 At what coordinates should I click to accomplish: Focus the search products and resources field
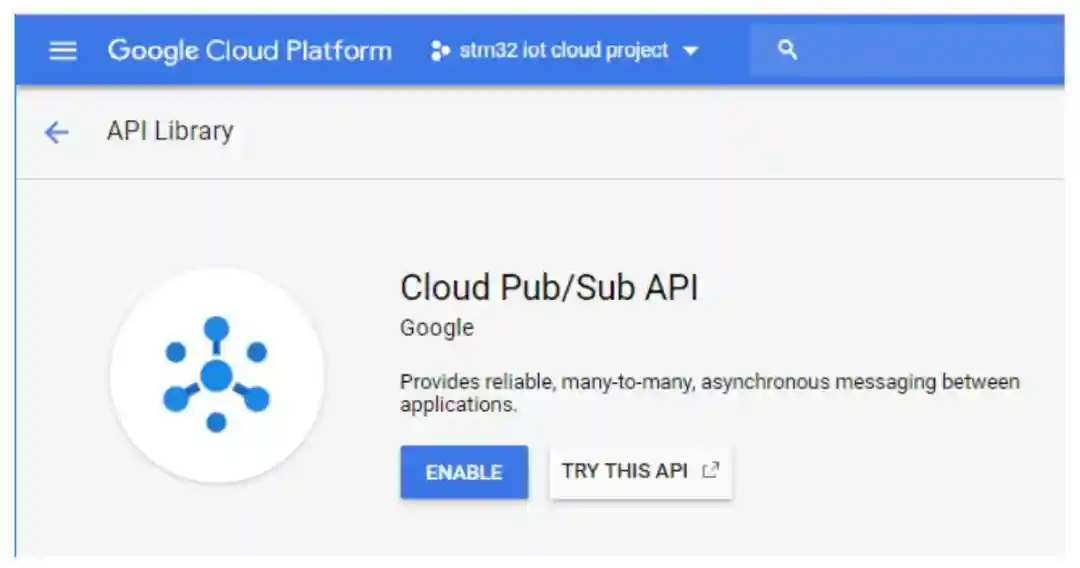(x=920, y=50)
